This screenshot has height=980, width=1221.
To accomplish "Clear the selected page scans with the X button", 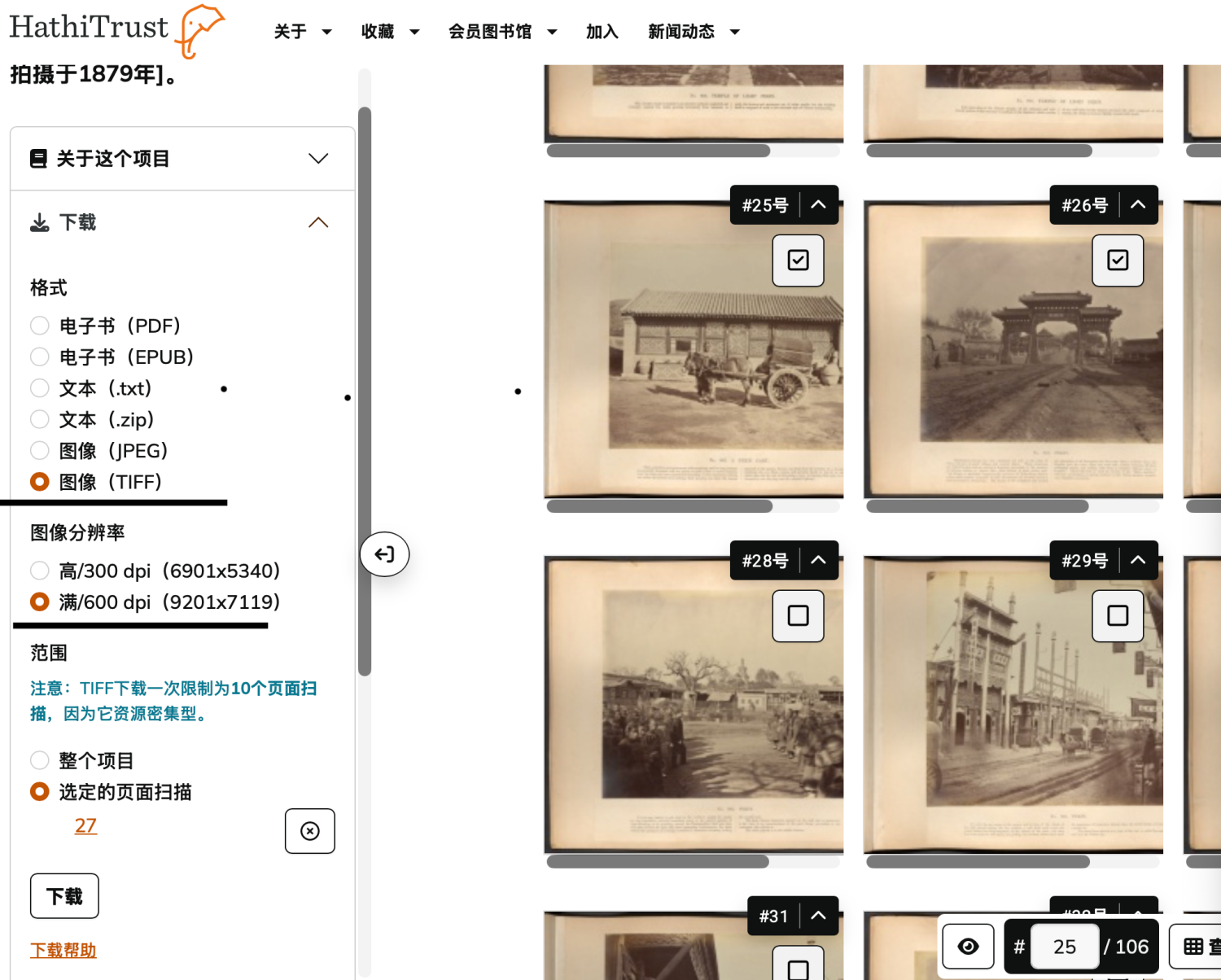I will click(309, 831).
